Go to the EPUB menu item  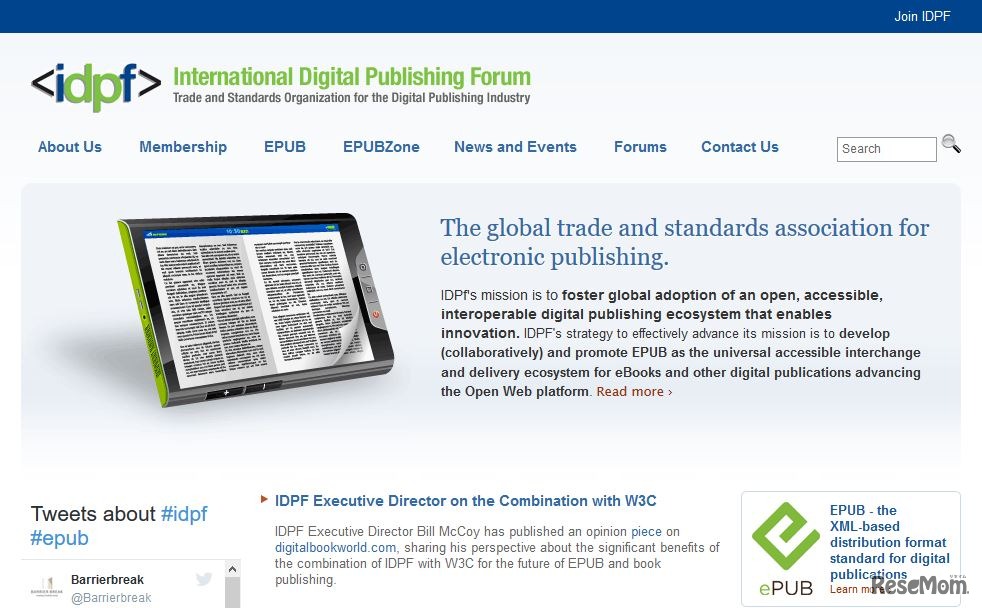(x=284, y=147)
